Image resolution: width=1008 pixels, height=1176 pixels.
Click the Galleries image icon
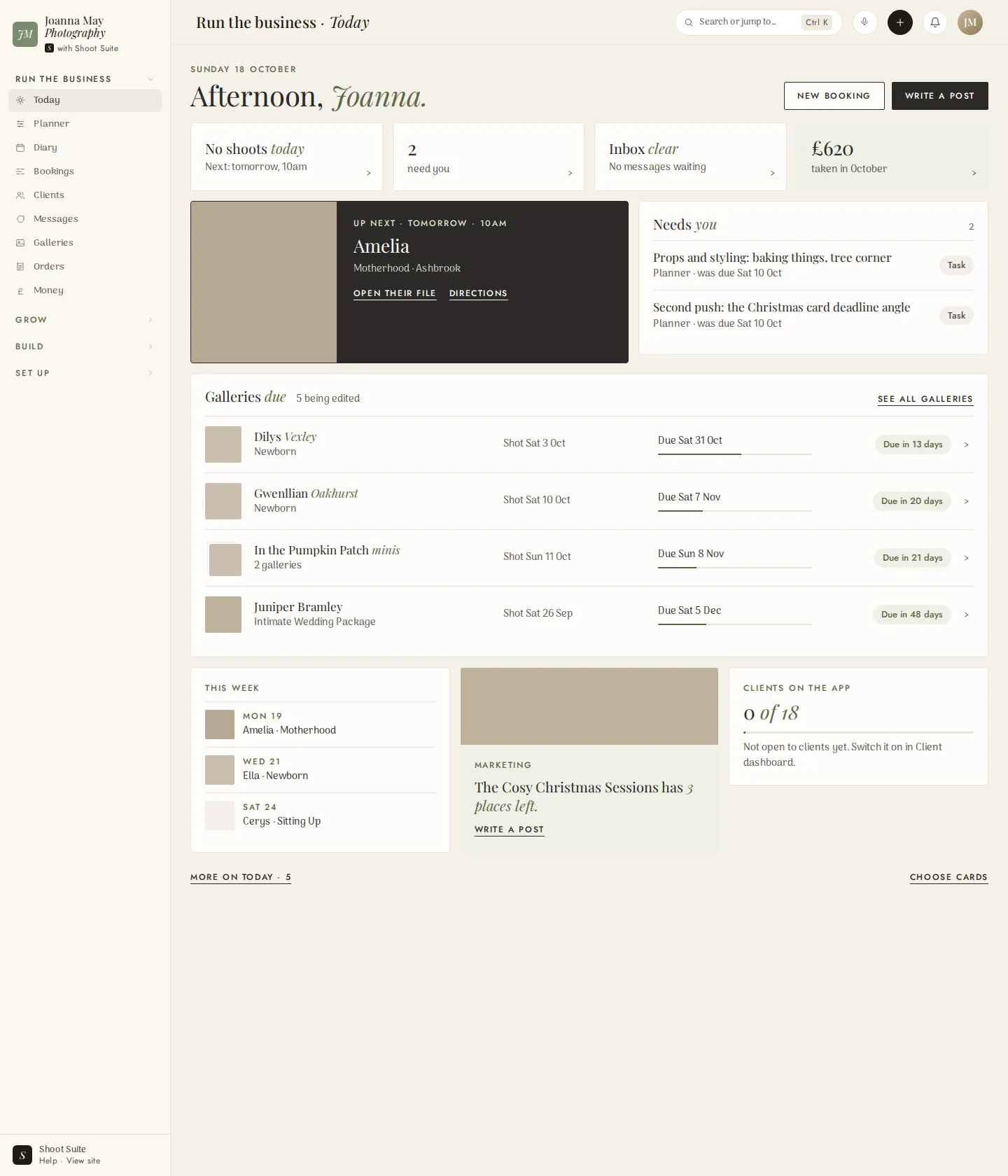[20, 243]
